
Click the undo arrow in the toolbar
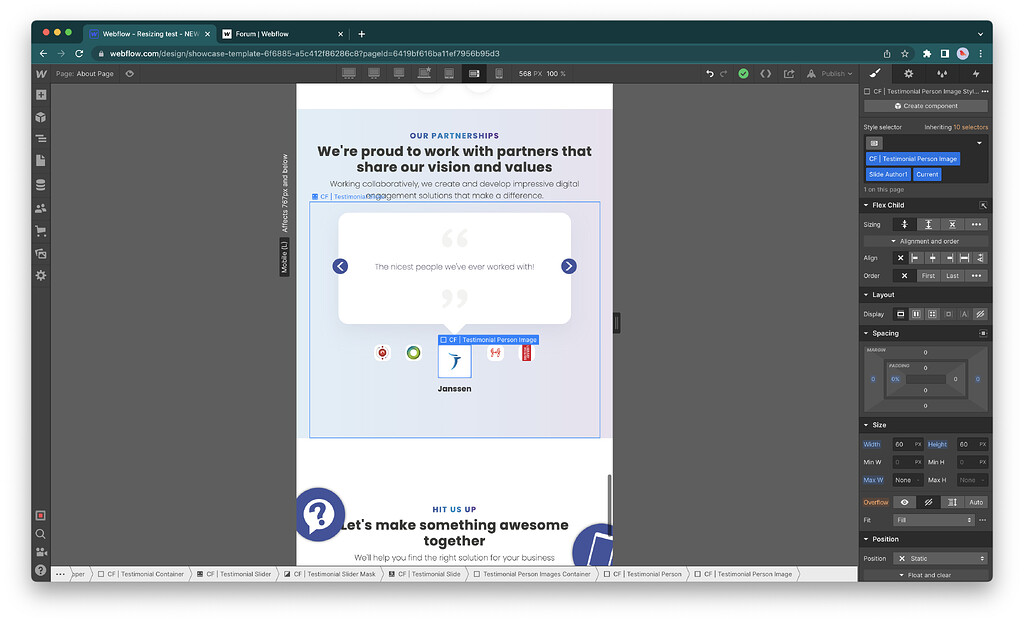coord(710,73)
